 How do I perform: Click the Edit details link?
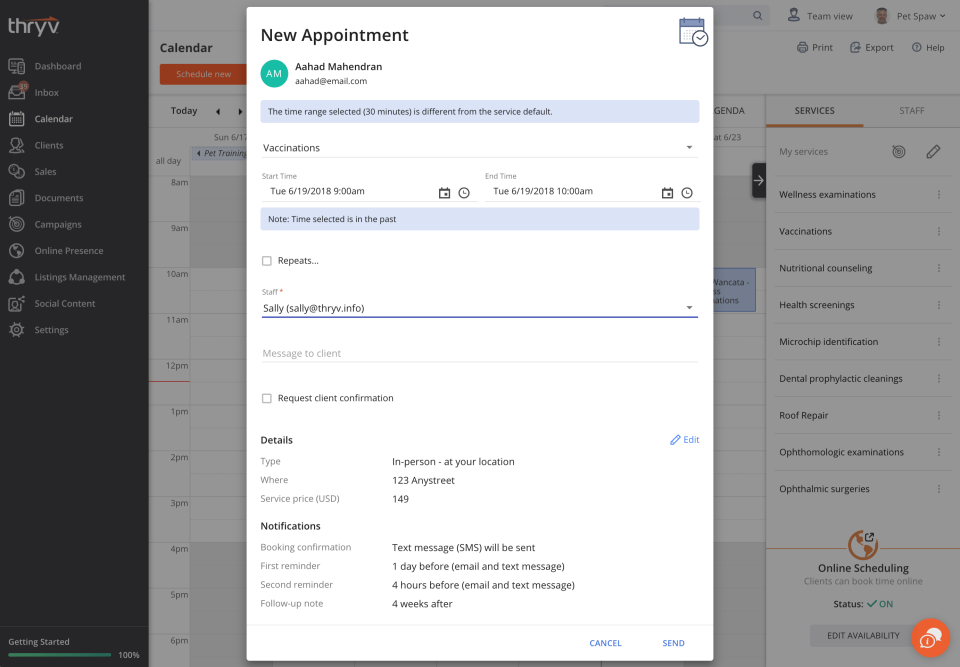point(685,440)
